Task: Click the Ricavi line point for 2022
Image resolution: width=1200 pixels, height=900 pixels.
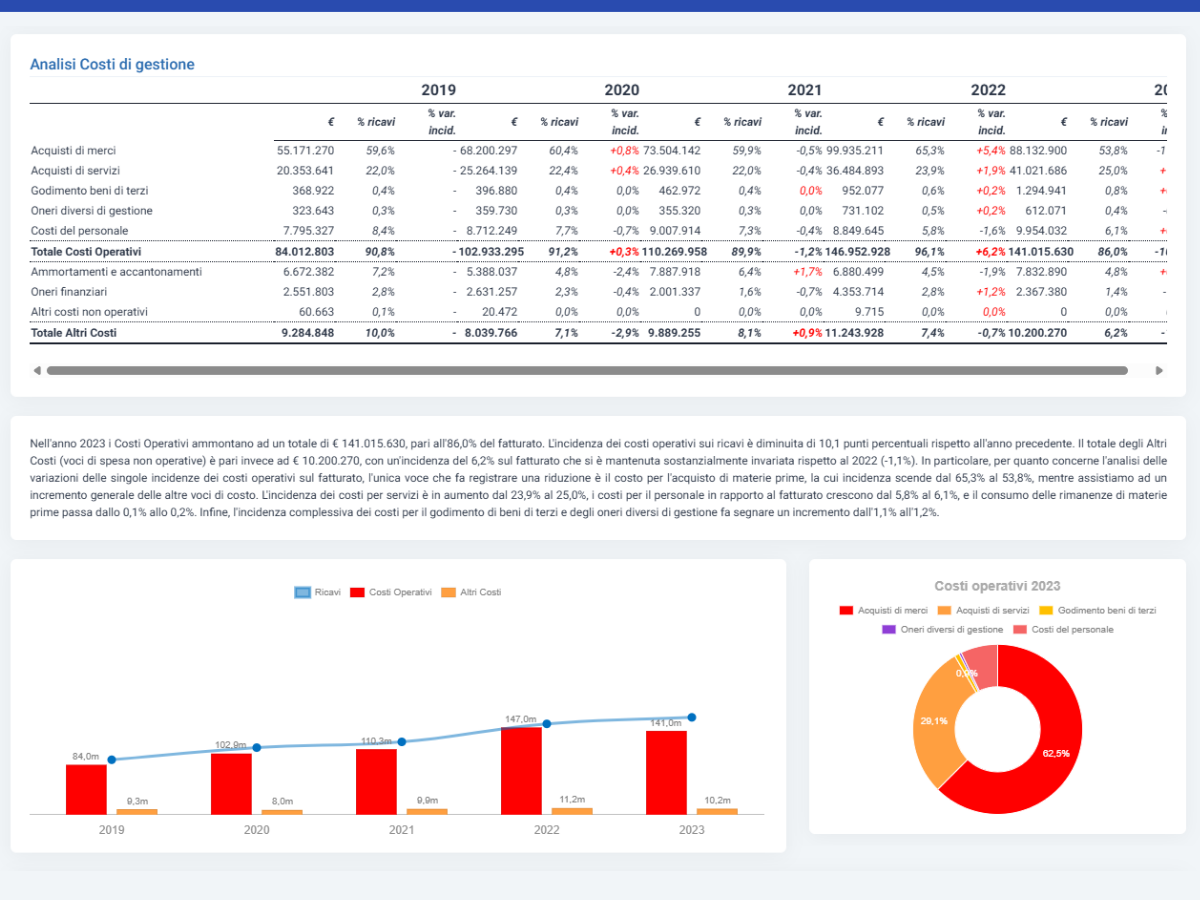Action: (546, 723)
